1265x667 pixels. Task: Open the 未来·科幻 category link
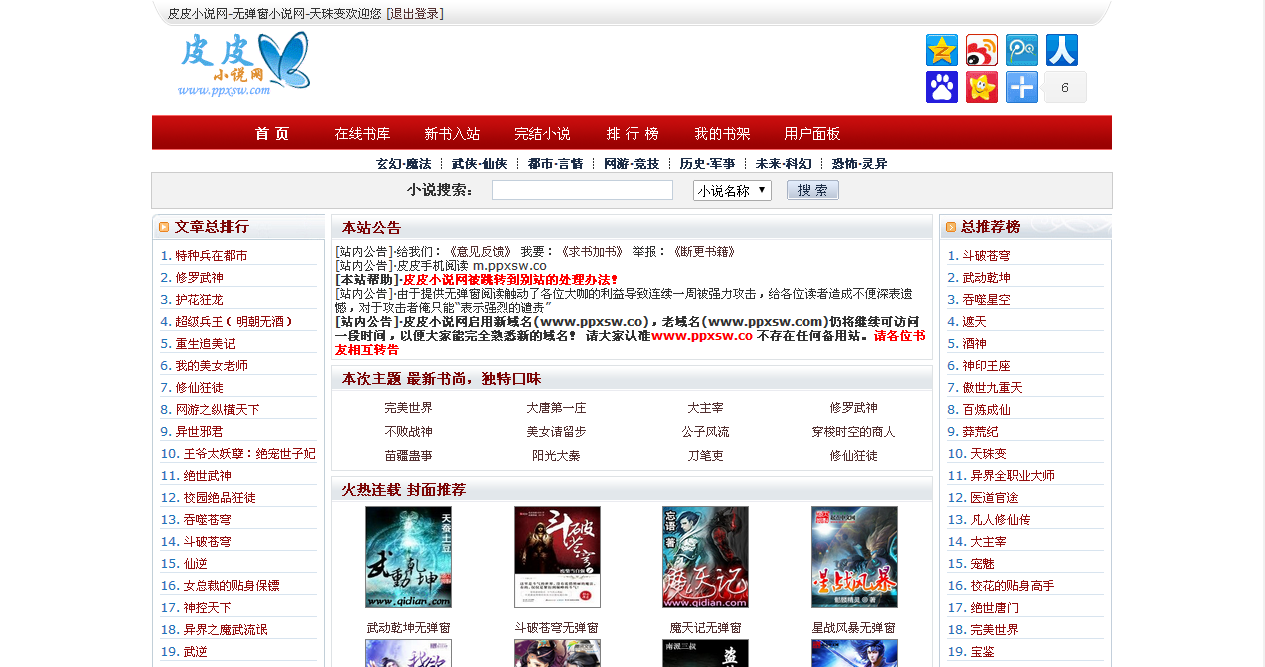tap(784, 164)
